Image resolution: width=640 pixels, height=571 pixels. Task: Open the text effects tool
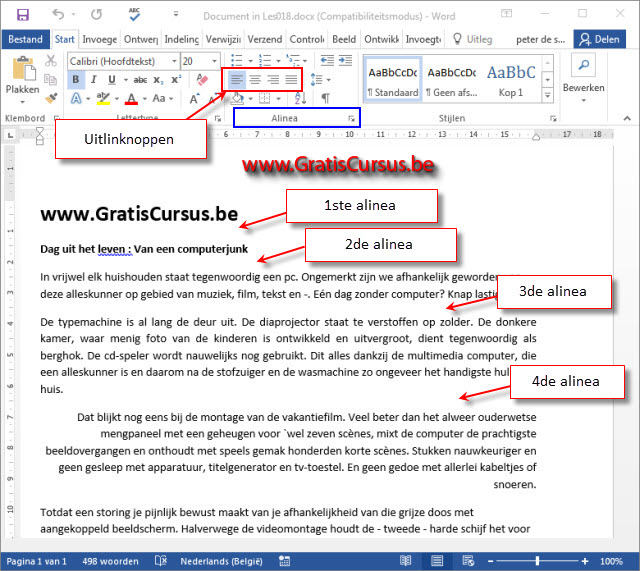tap(76, 98)
